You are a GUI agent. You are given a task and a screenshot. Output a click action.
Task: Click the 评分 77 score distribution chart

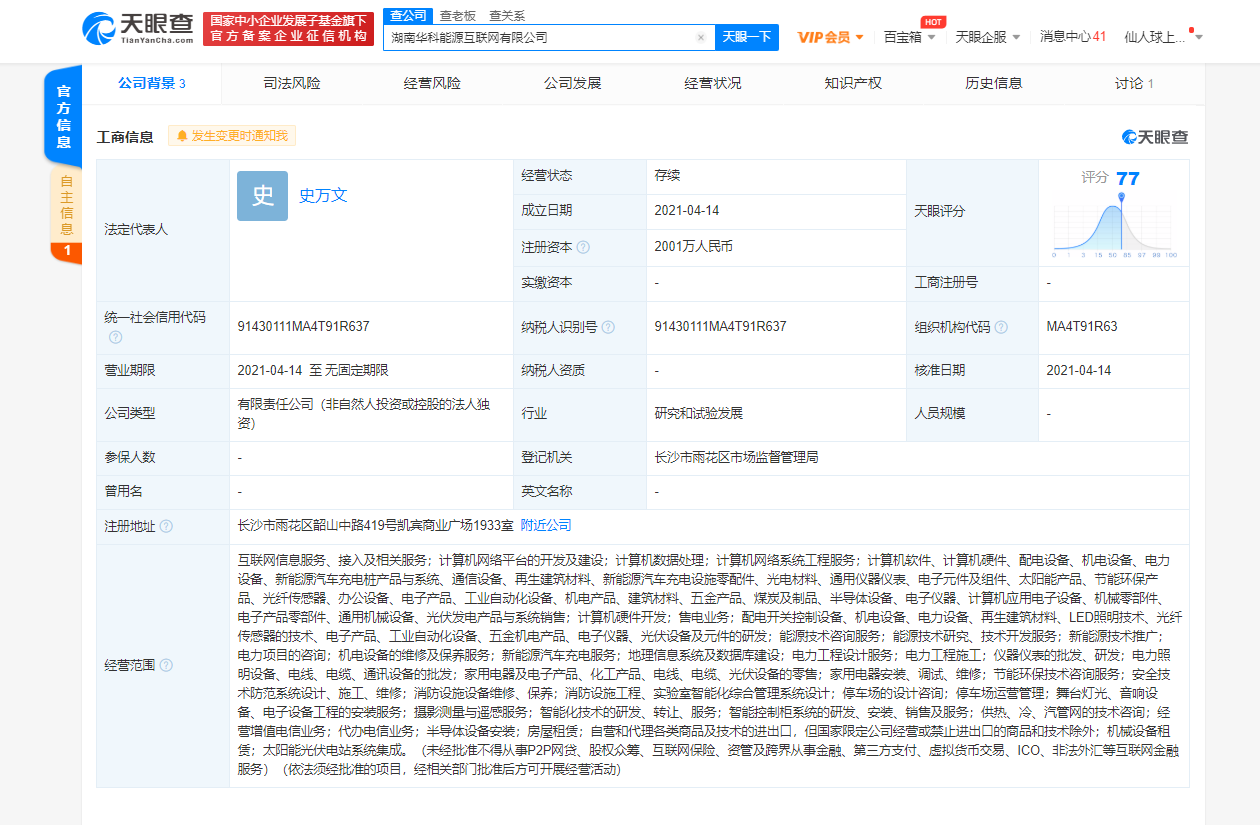click(x=1114, y=214)
